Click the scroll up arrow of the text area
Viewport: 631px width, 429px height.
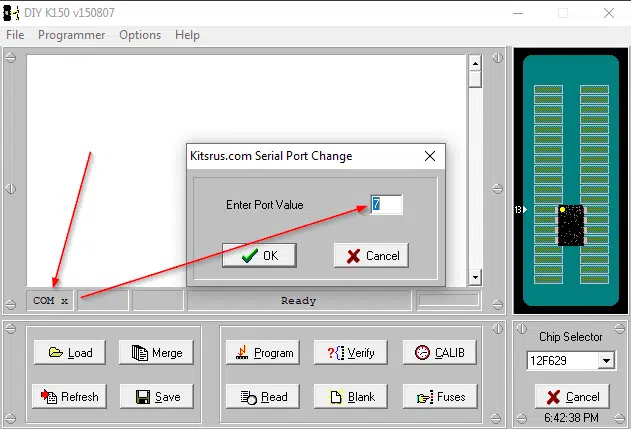[475, 63]
